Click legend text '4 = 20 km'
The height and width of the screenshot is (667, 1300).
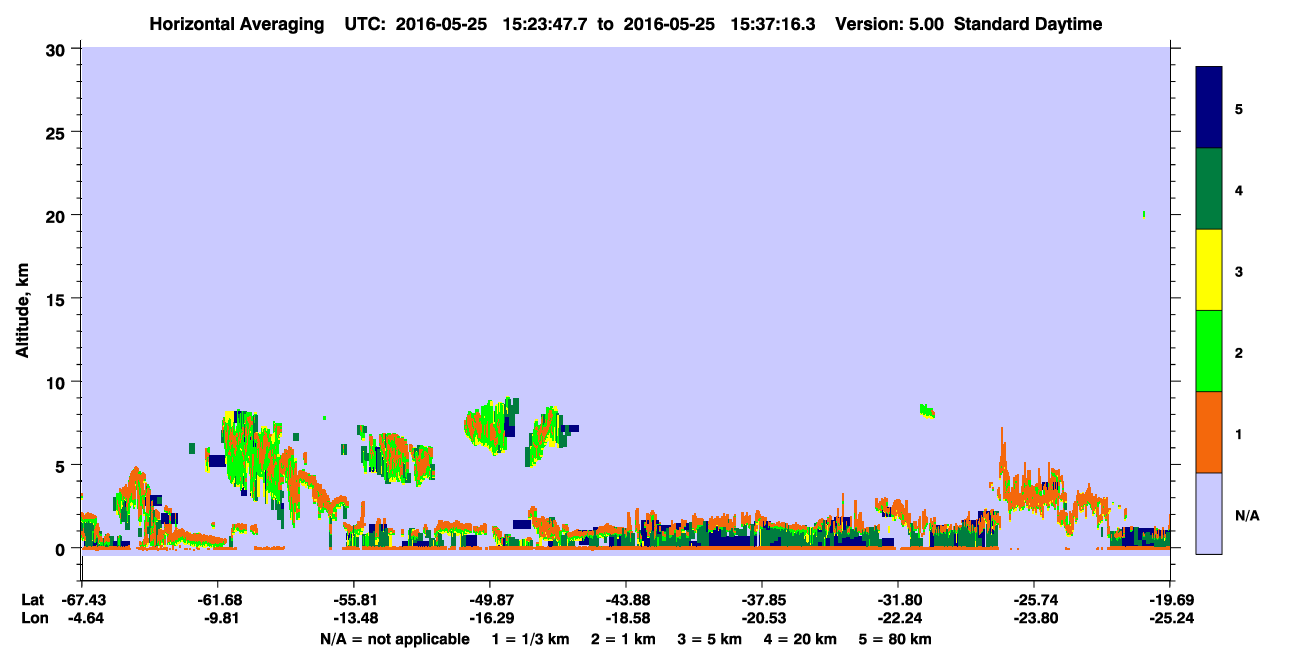801,639
